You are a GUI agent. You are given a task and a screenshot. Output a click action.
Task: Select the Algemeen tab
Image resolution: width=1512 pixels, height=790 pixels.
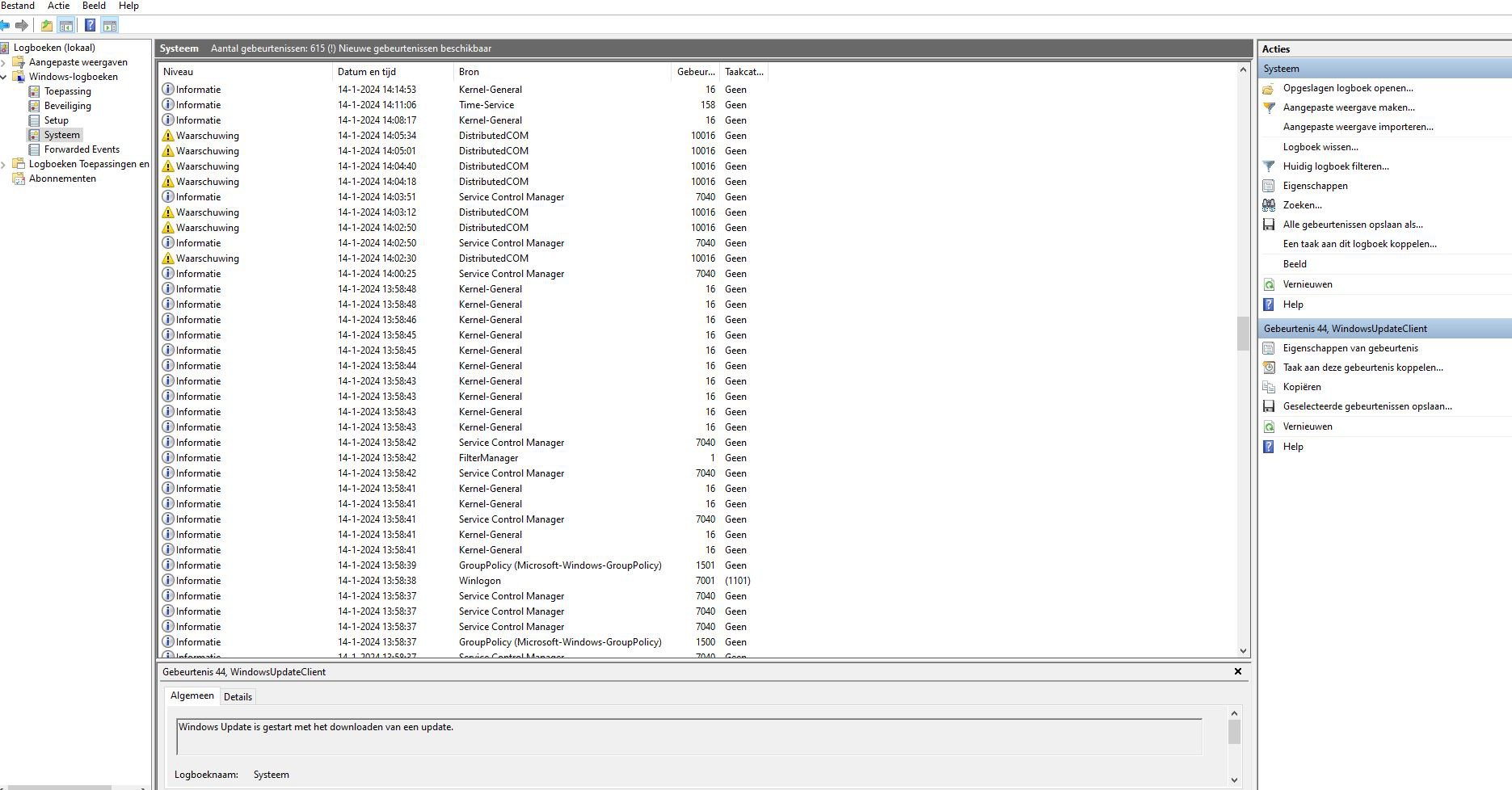pos(192,695)
